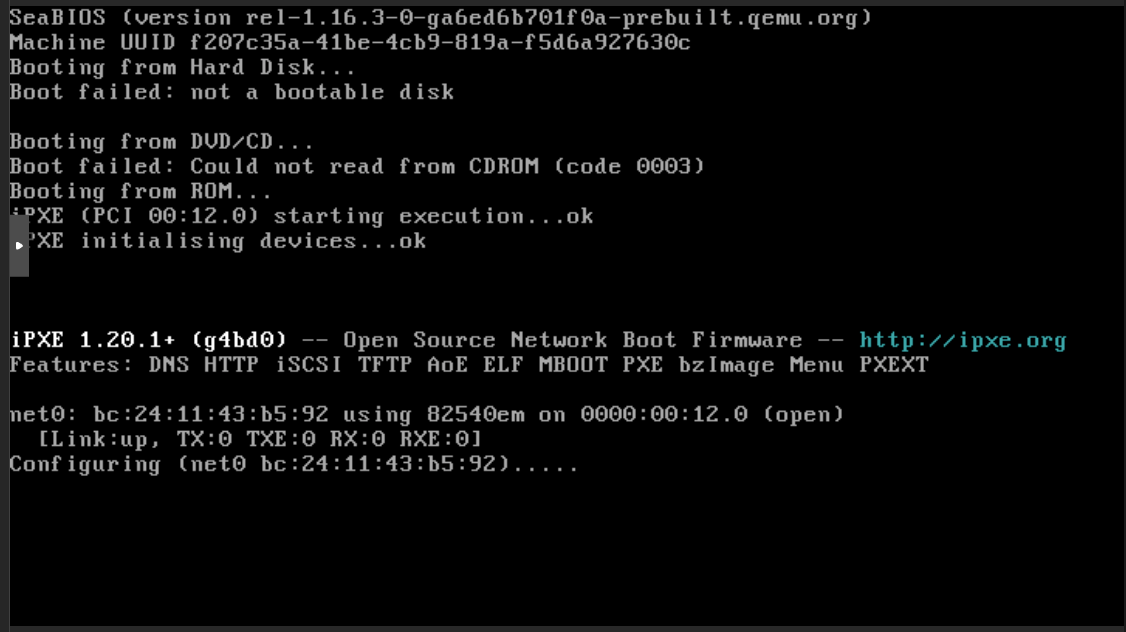Click the "[Link:up, TX:0 ...]" status line
Viewport: 1126px width, 632px height.
coord(259,439)
